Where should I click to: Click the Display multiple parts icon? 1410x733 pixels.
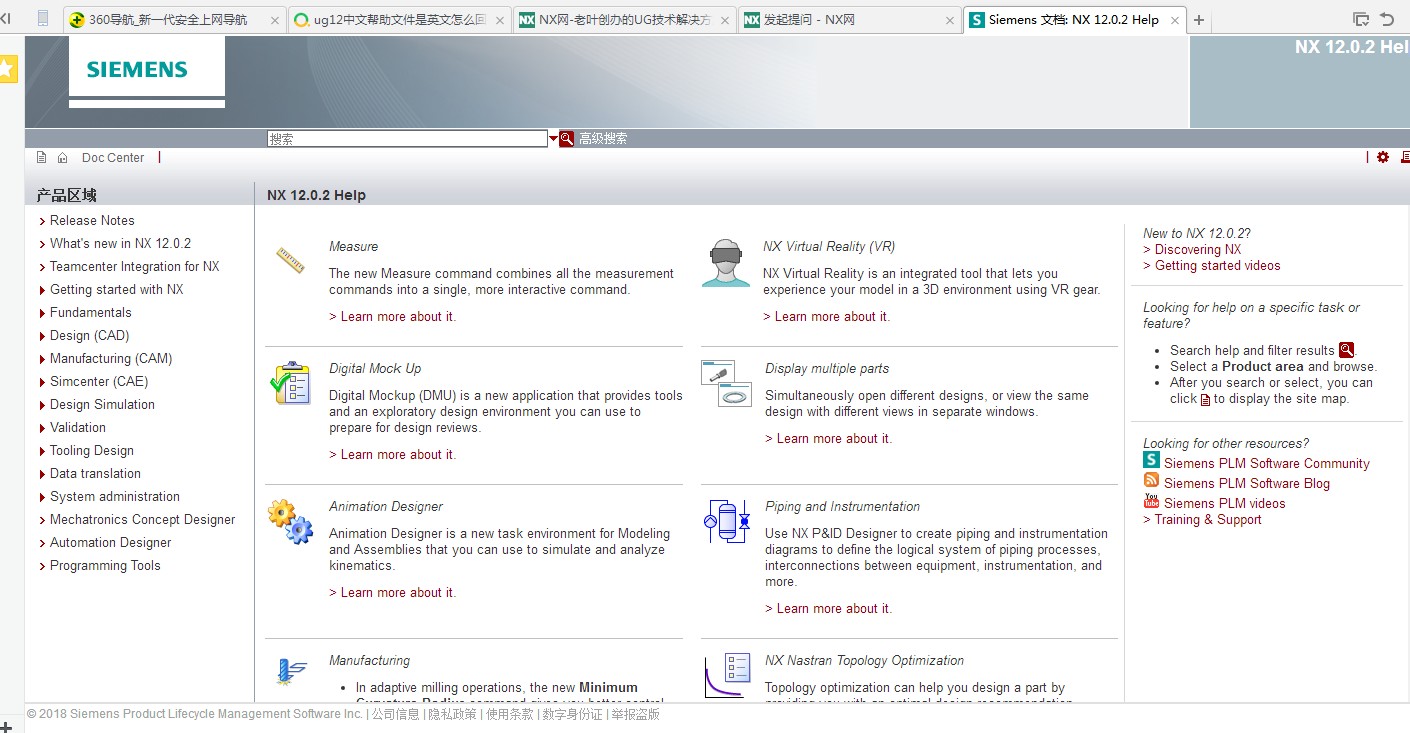pyautogui.click(x=726, y=383)
